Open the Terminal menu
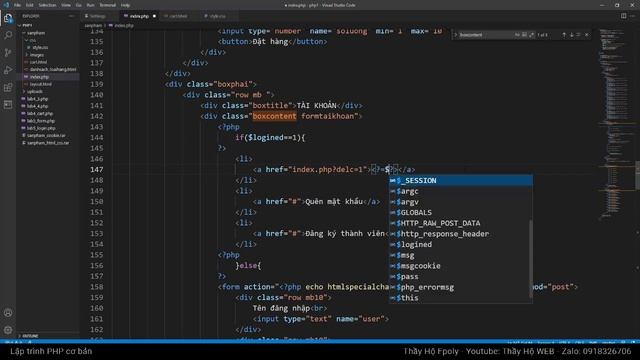Image resolution: width=640 pixels, height=360 pixels. click(108, 5)
